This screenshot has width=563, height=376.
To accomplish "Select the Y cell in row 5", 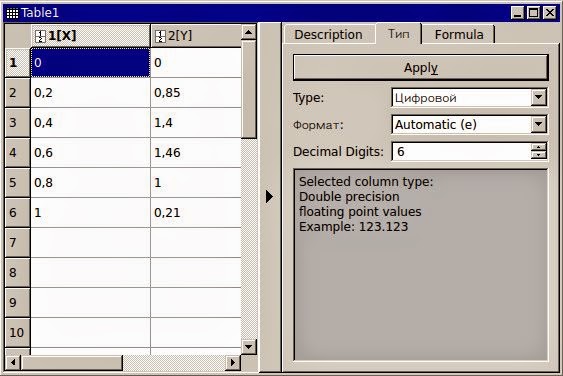I will click(x=196, y=183).
